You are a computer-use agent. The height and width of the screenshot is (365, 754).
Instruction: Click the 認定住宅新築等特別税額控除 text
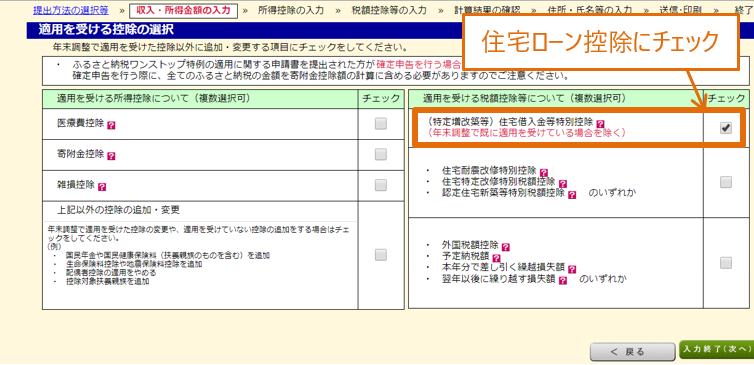pos(503,193)
